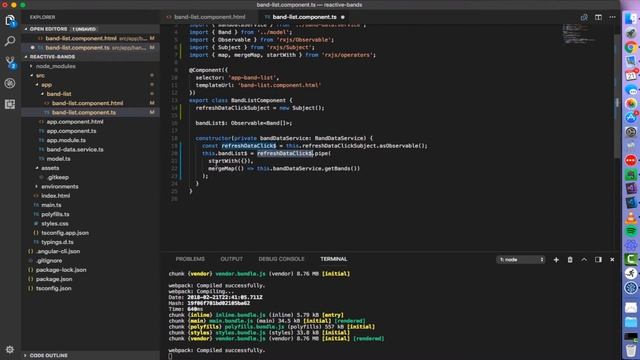Open the Manage settings gear
640x360 pixels.
[x=10, y=349]
